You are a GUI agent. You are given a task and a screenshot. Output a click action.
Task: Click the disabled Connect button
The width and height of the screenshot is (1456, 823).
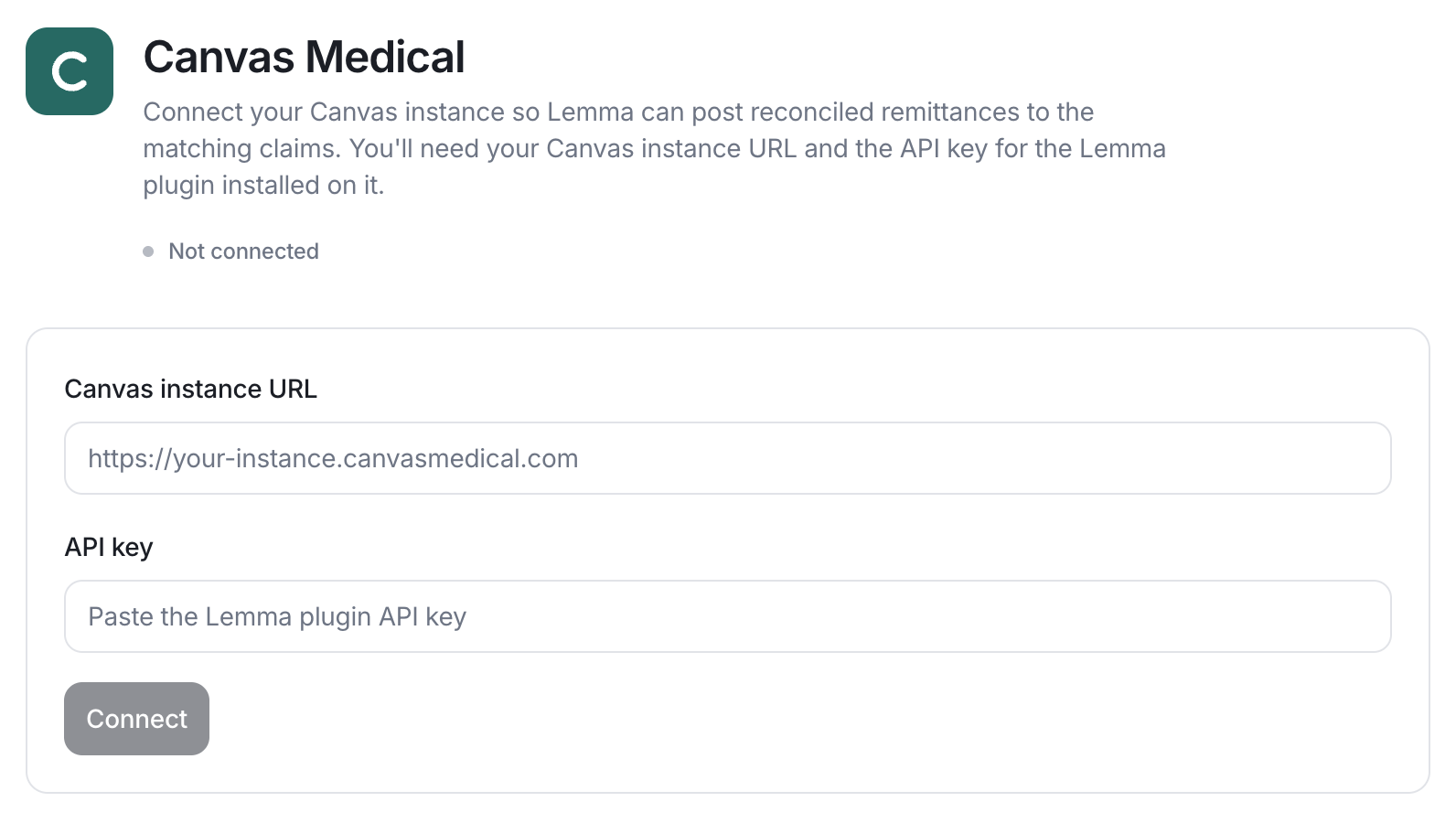point(136,719)
